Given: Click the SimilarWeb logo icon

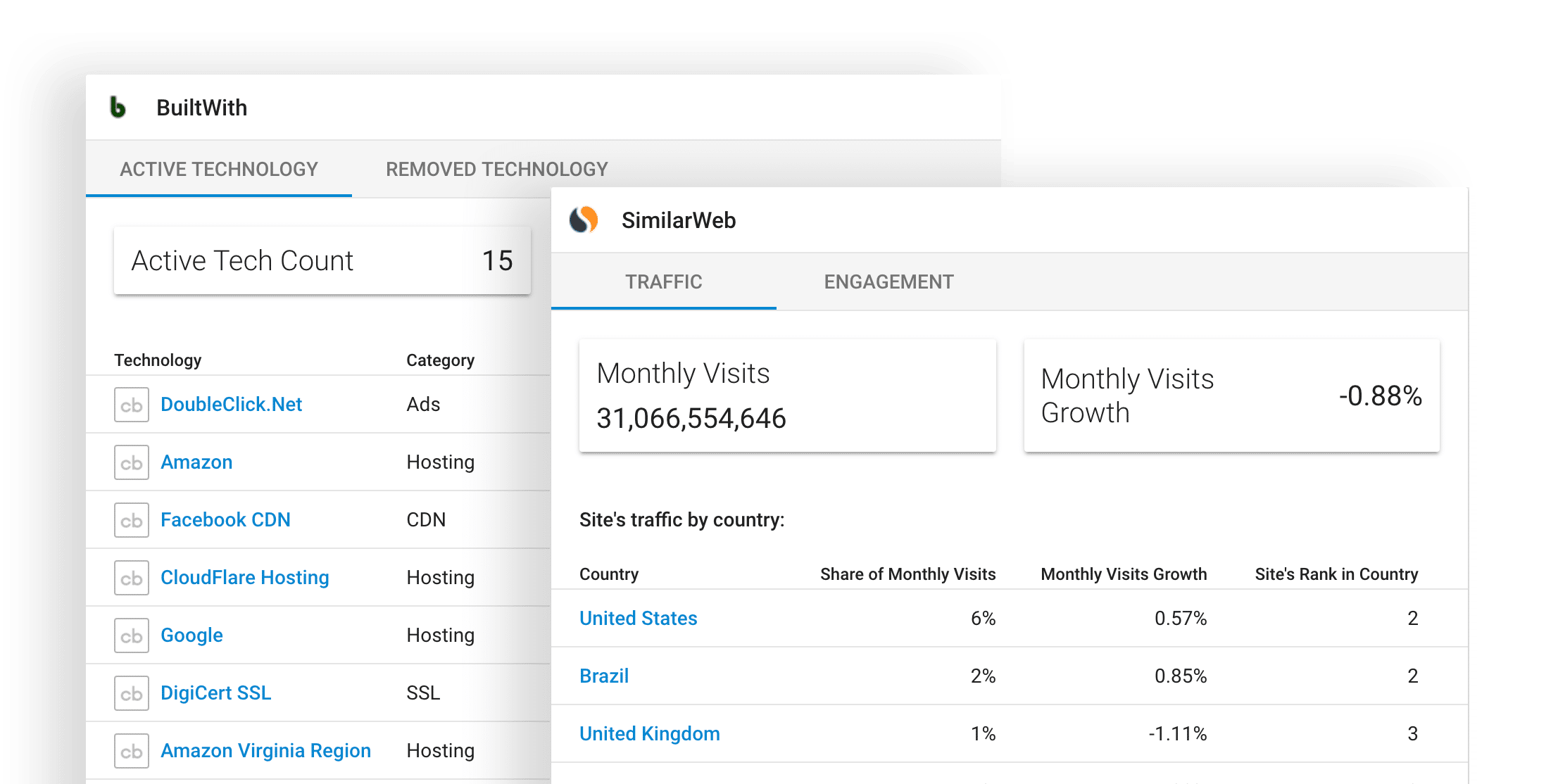Looking at the screenshot, I should (x=584, y=220).
